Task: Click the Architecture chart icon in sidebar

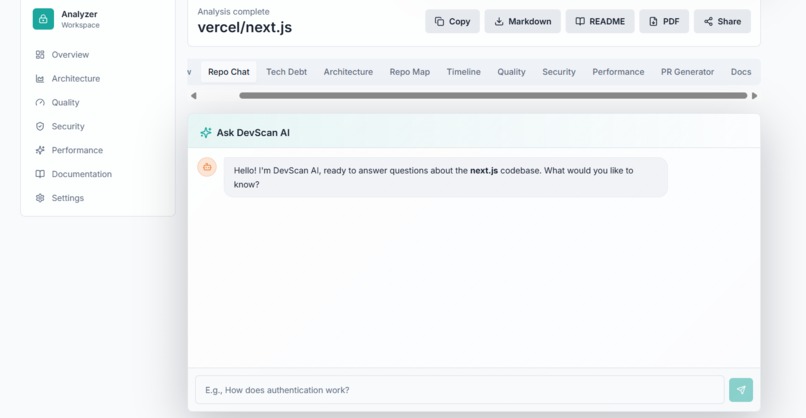Action: [x=40, y=79]
